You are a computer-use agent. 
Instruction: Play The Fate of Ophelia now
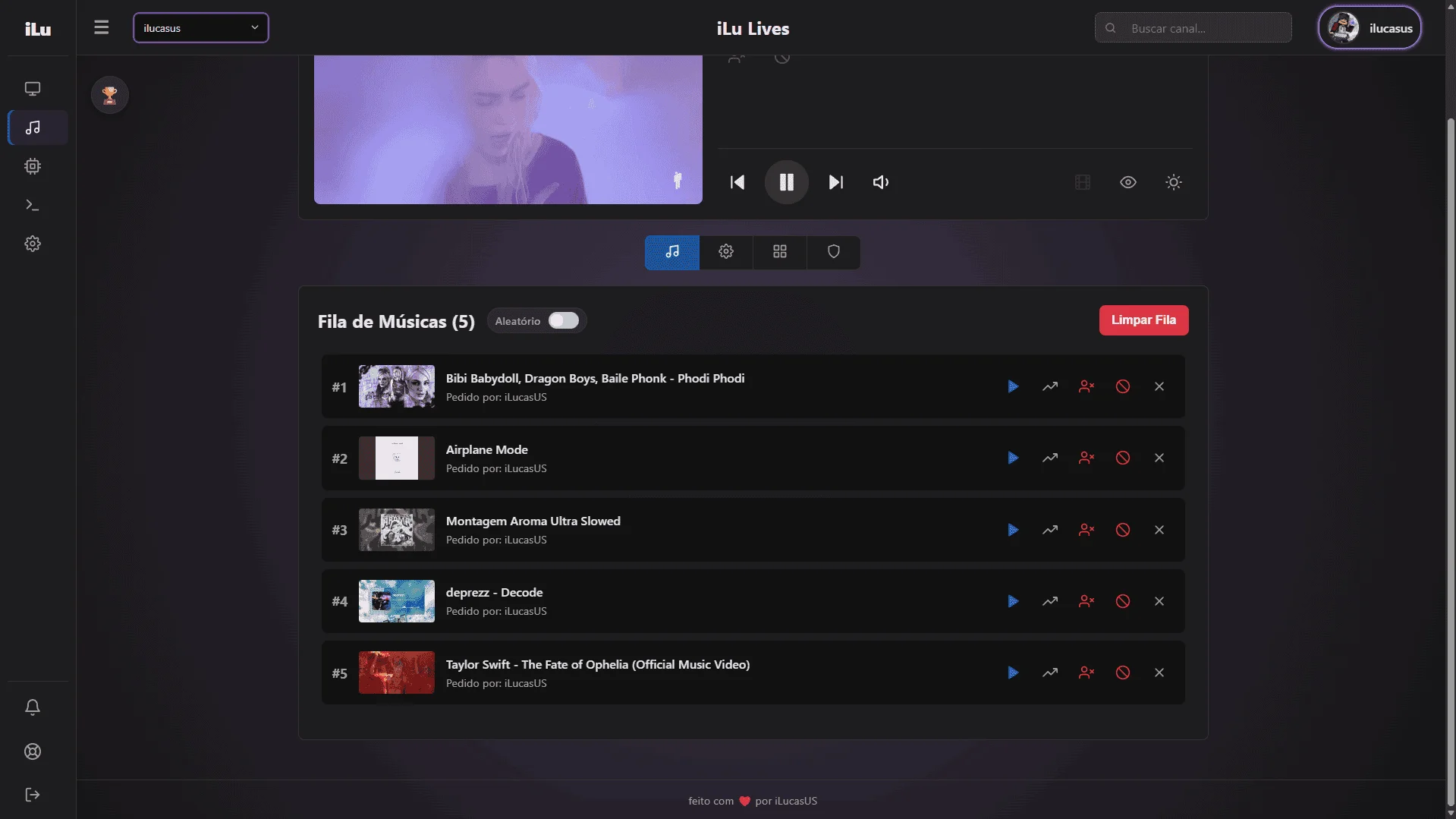(x=1013, y=673)
